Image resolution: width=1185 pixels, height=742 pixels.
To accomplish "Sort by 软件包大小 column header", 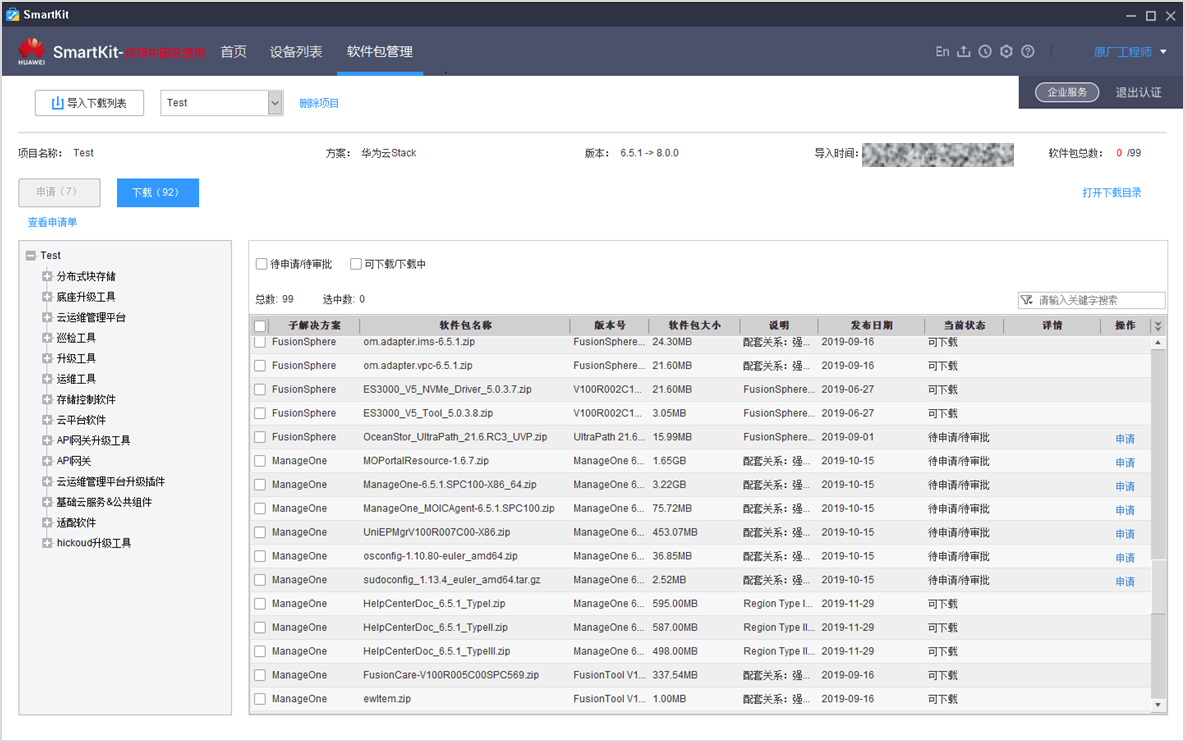I will click(694, 326).
